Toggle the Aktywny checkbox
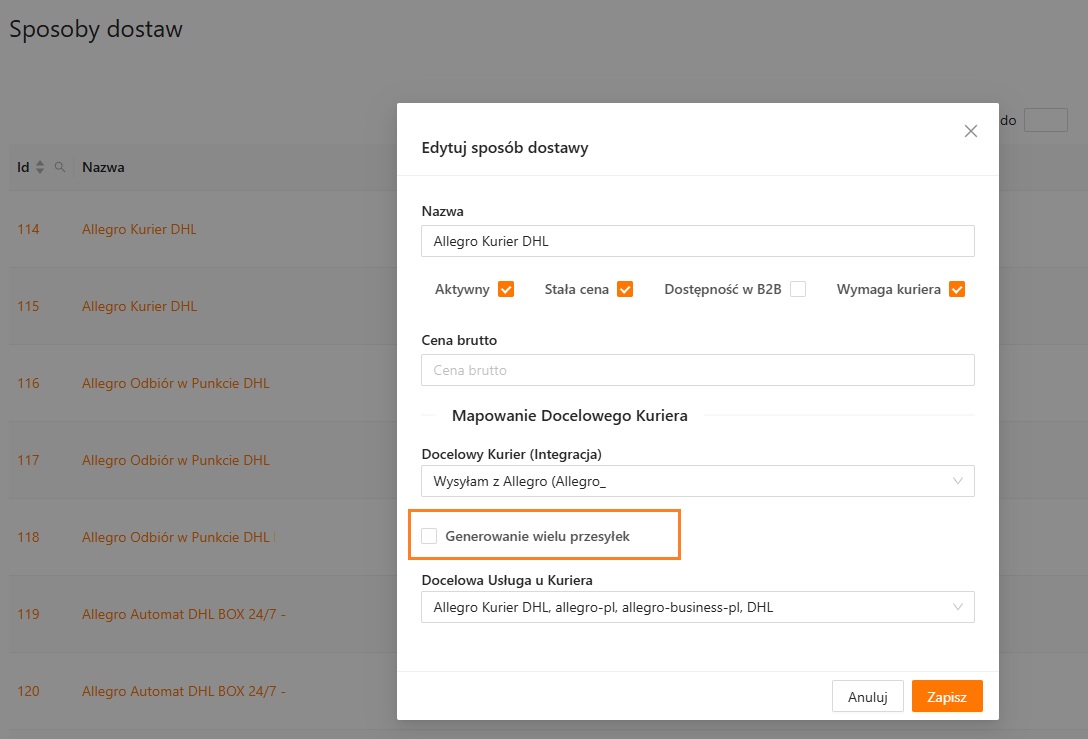The image size is (1088, 739). point(506,289)
